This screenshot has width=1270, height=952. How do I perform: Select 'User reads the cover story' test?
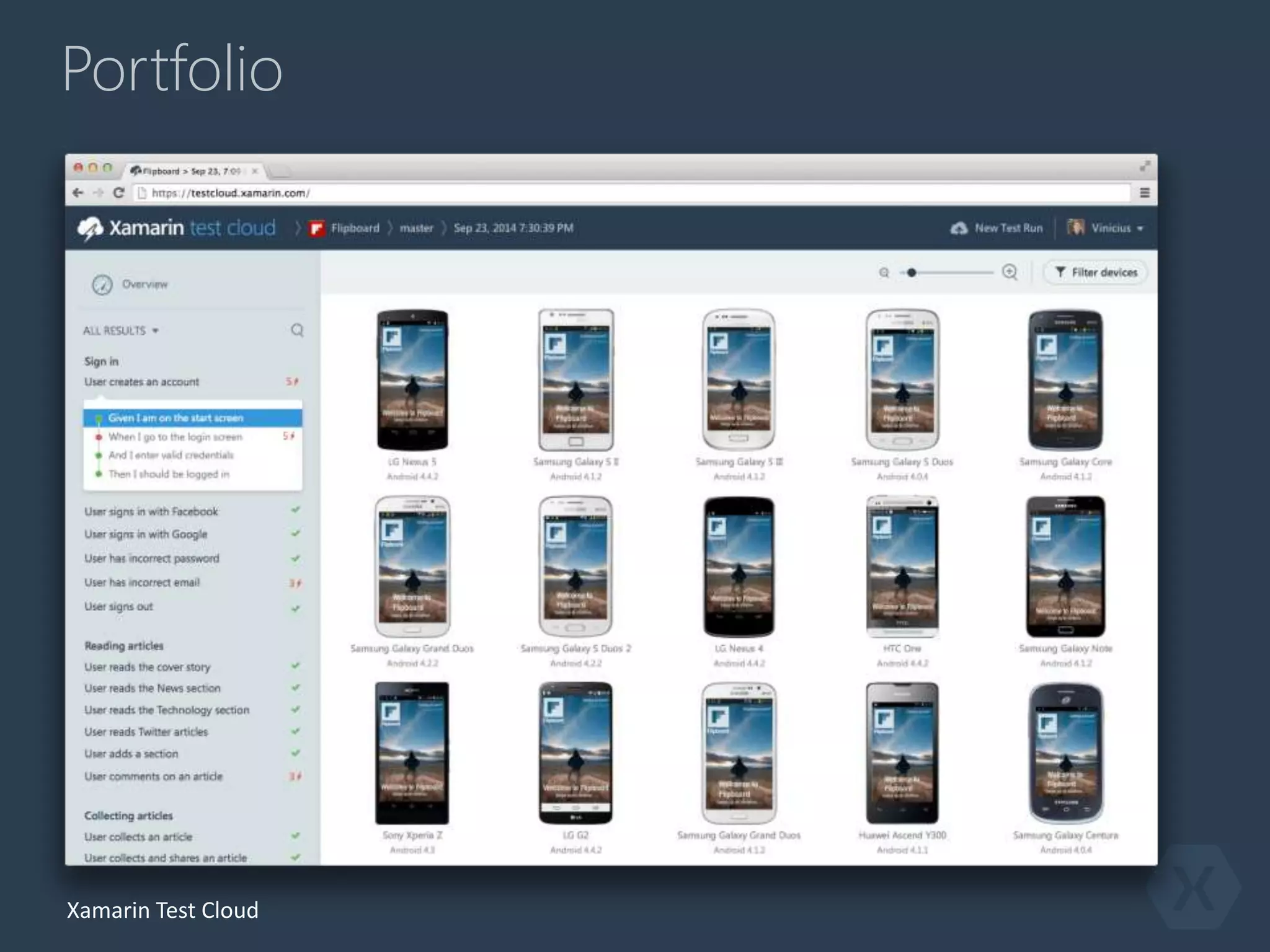click(192, 667)
